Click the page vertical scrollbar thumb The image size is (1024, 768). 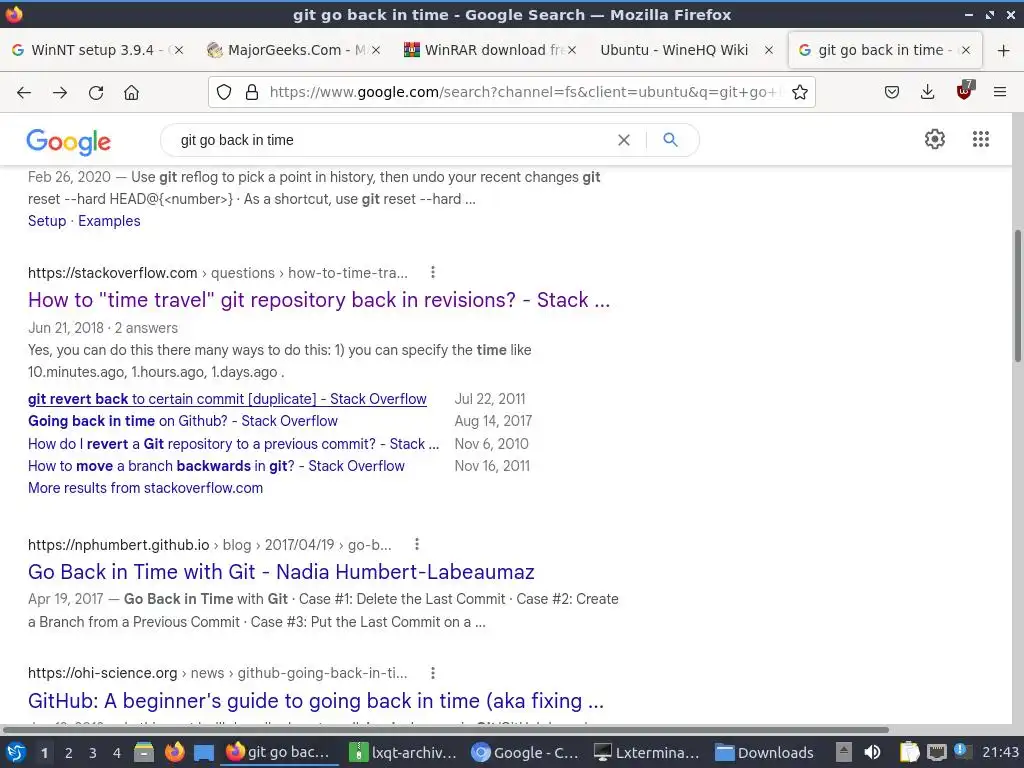click(x=1017, y=295)
